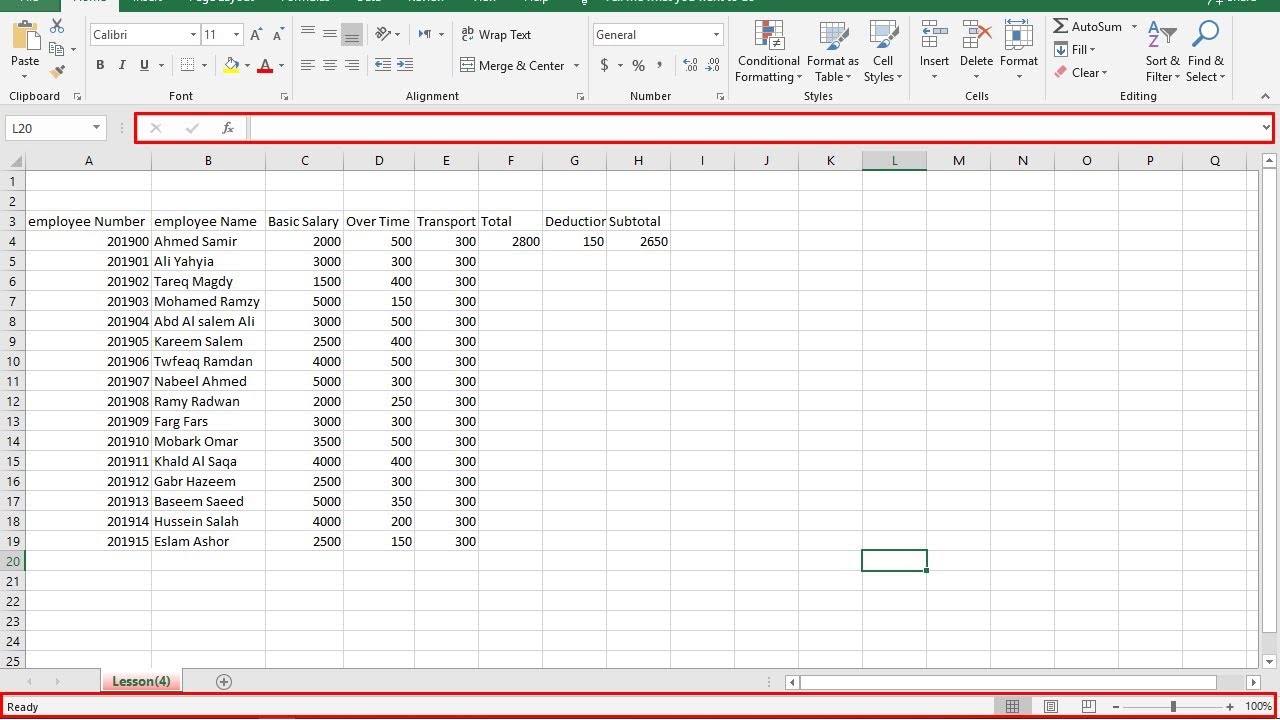
Task: Click the zoom slider handle
Action: [x=1173, y=706]
